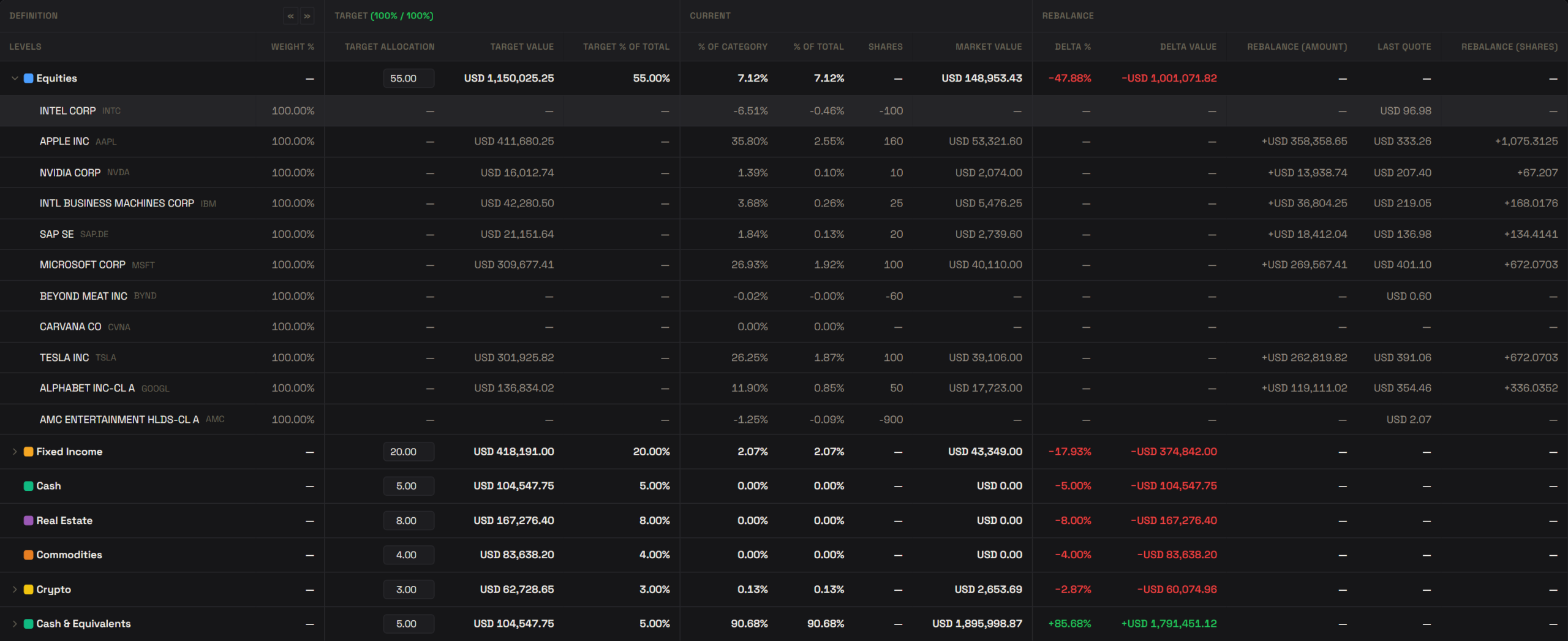The image size is (1568, 641).
Task: Edit Crypto target allocation 3.00
Action: coord(409,590)
